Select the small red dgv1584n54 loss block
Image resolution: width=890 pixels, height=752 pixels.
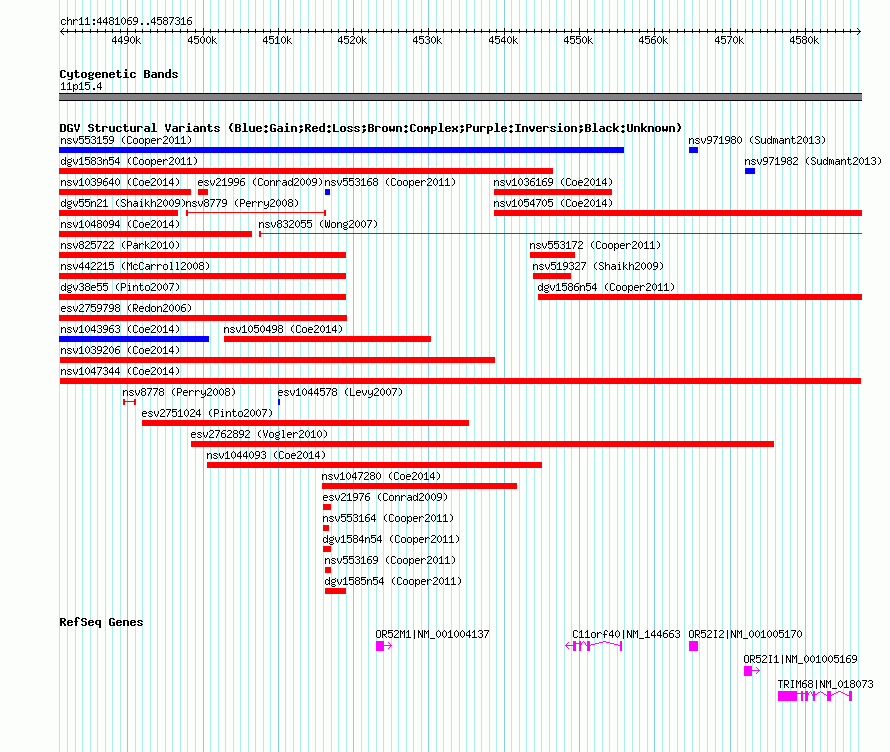pos(327,549)
